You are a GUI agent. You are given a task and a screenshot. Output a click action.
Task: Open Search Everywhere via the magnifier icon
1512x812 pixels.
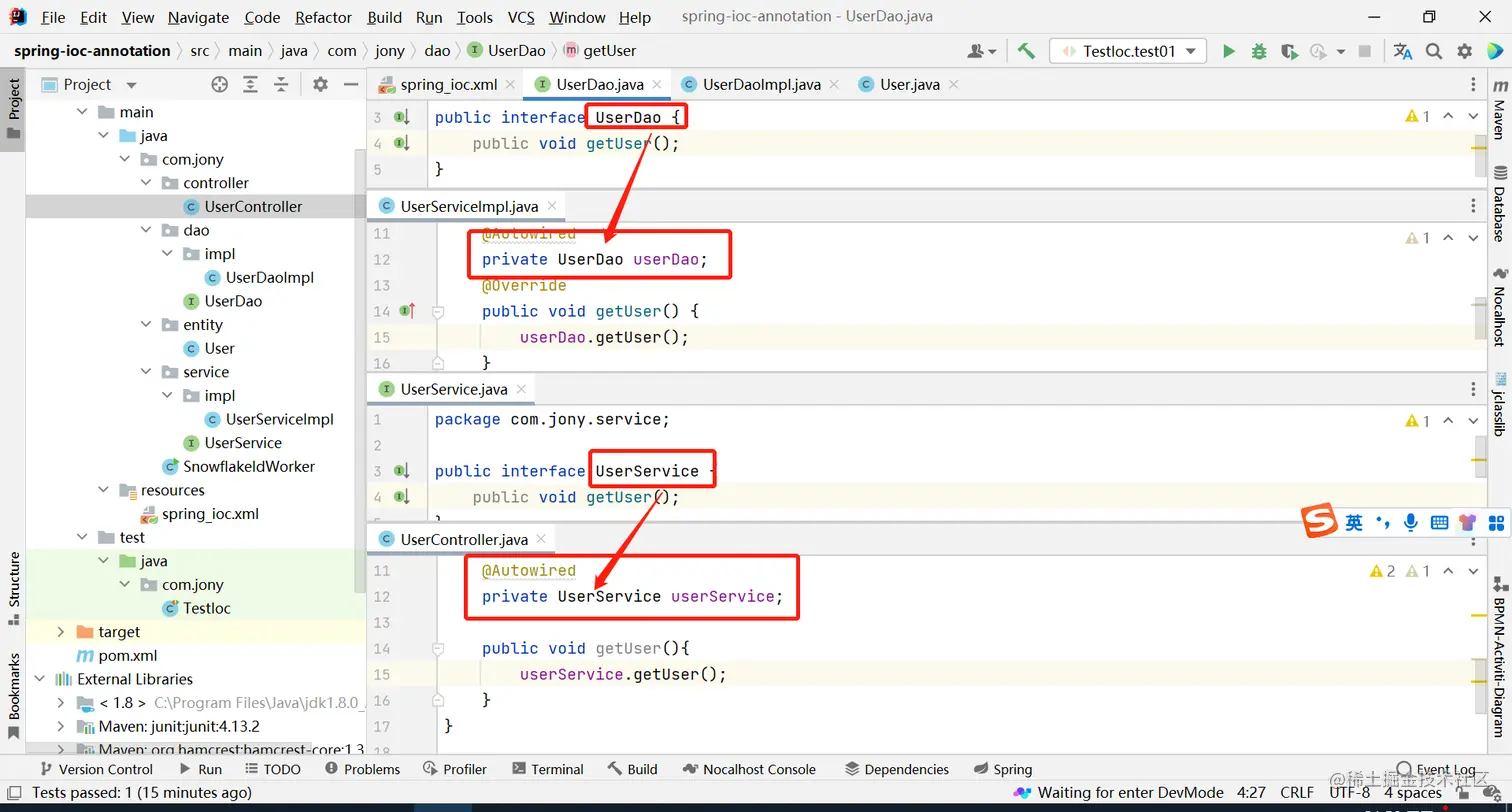point(1434,51)
